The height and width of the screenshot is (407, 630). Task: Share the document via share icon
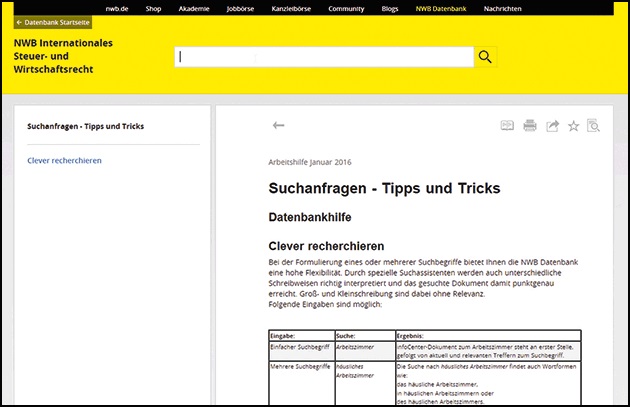pos(551,126)
